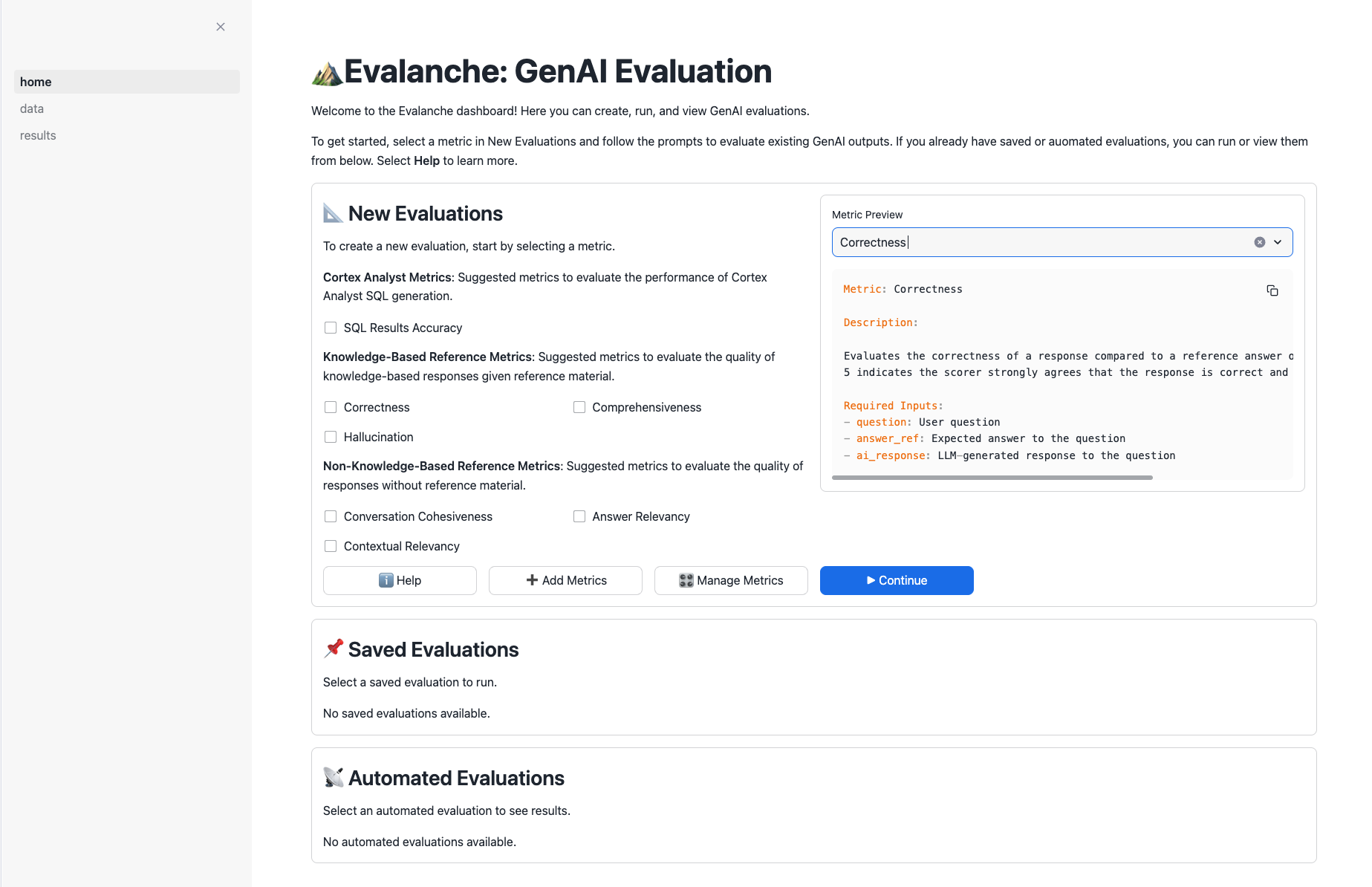Click into the Metric Preview text field

coord(1040,242)
